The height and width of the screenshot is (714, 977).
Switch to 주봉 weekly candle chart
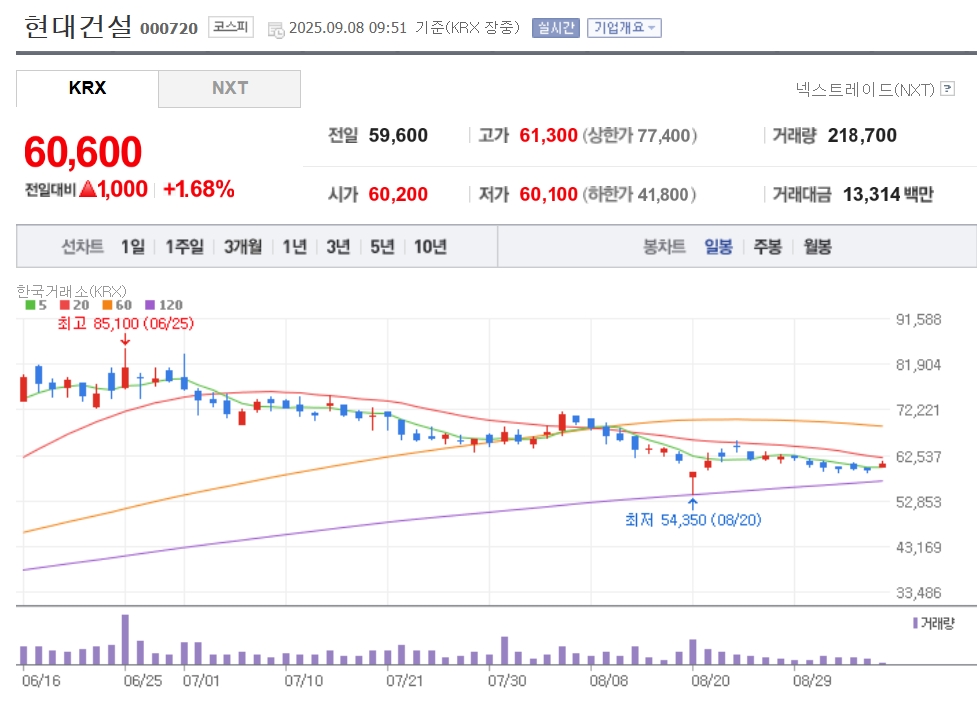coord(768,247)
